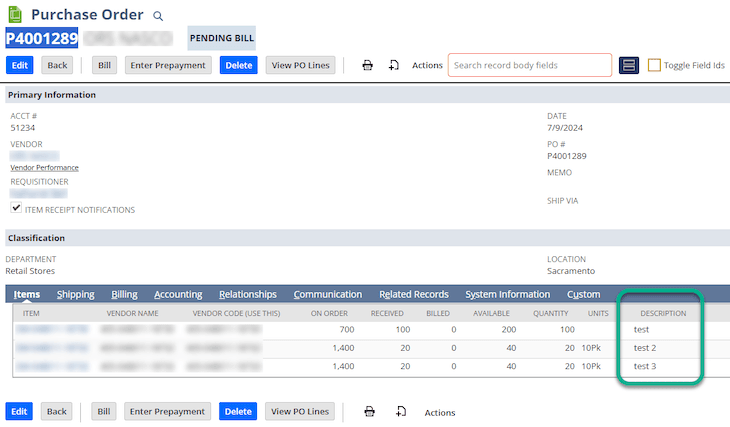
Task: Uncheck Item Receipt Notifications checkbox
Action: pos(16,208)
